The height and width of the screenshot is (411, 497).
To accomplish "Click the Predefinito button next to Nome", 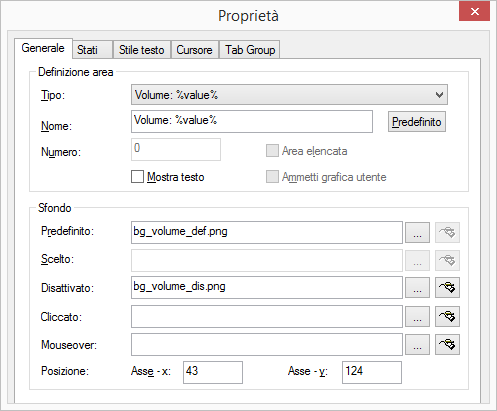I will point(417,122).
